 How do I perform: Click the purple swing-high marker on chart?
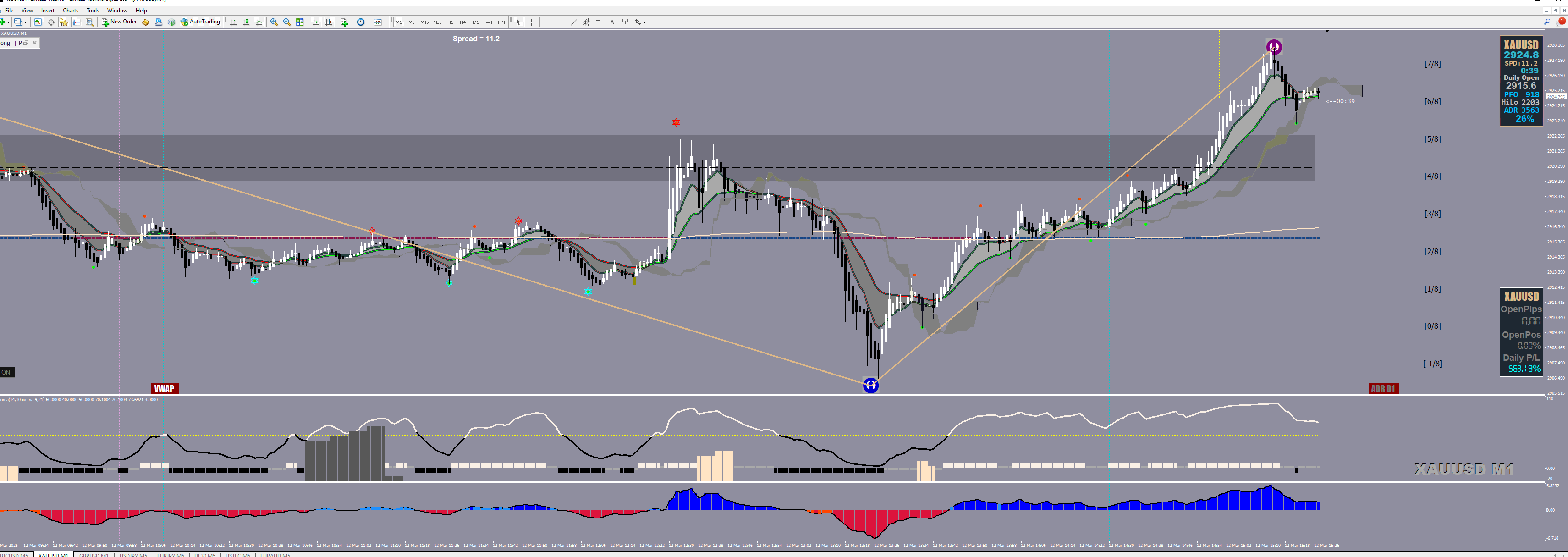1274,47
